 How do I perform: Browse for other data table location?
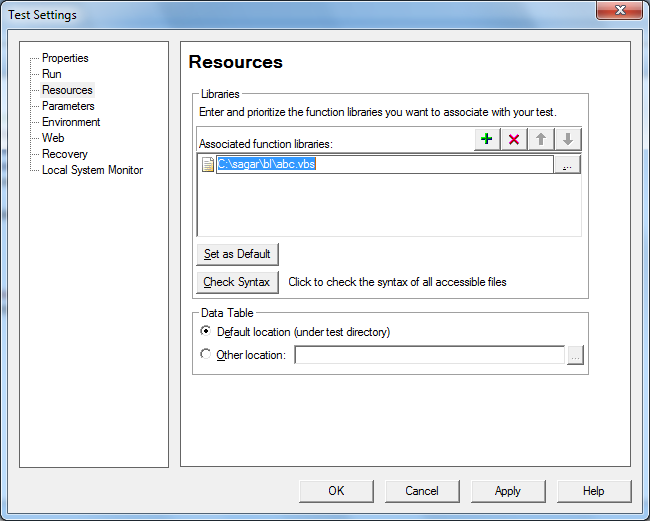575,355
